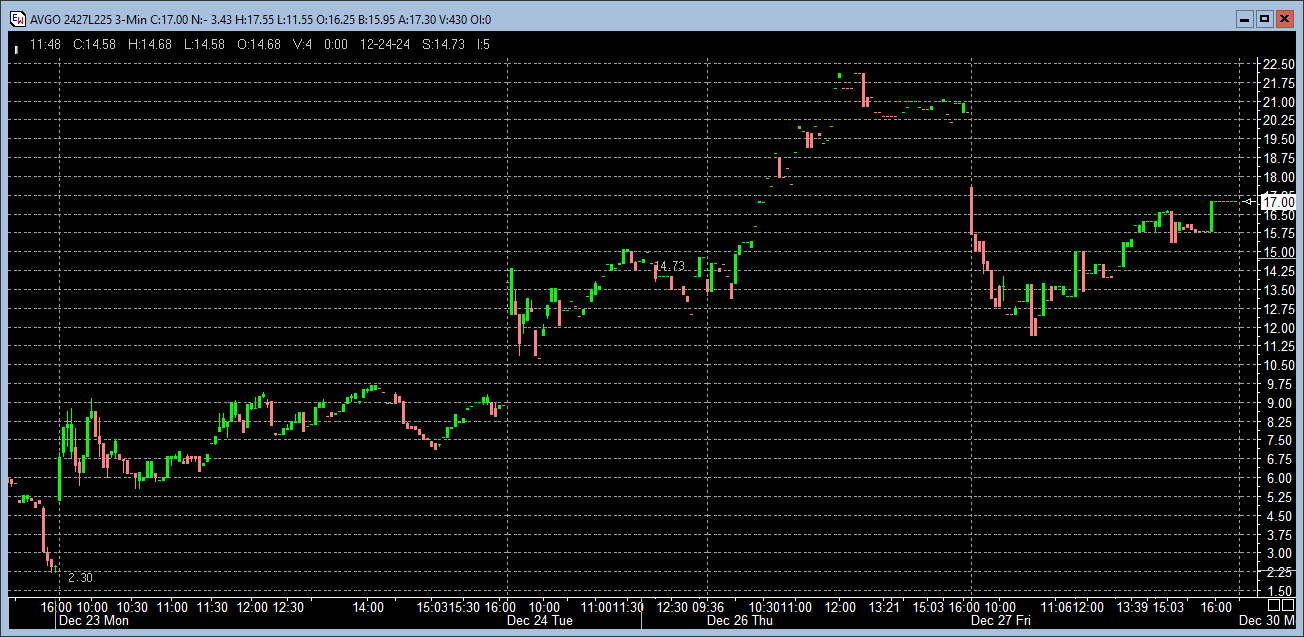Click the 14.73 price annotation on chart
1304x637 pixels.
tap(669, 266)
